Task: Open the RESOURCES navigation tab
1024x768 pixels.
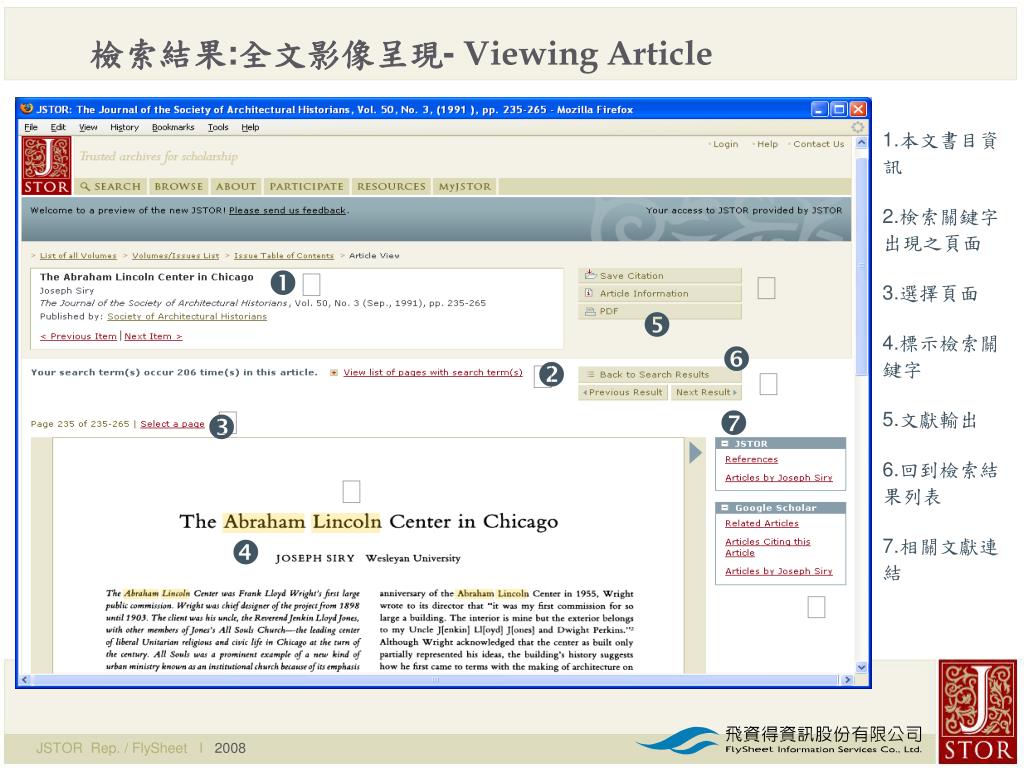Action: coord(391,186)
